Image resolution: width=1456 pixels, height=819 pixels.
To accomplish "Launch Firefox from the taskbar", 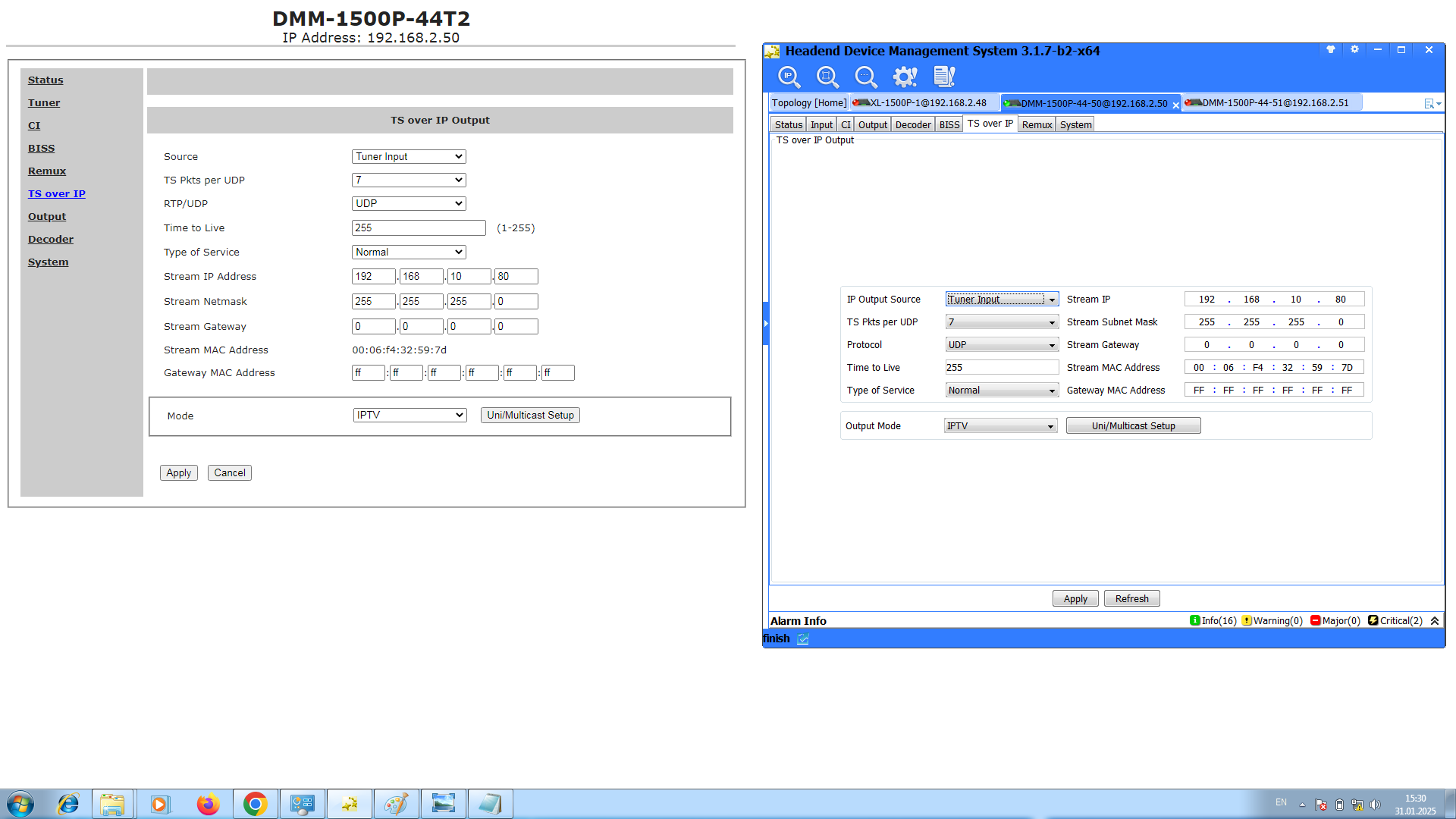I will click(x=208, y=804).
